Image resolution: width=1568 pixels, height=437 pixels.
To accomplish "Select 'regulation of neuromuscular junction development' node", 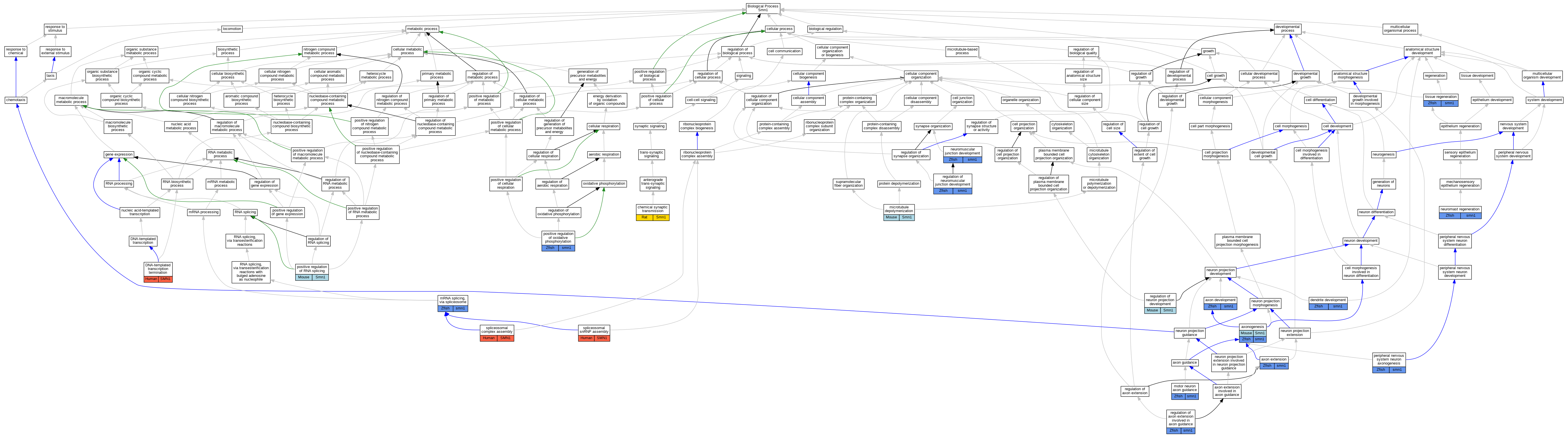I will pyautogui.click(x=953, y=184).
